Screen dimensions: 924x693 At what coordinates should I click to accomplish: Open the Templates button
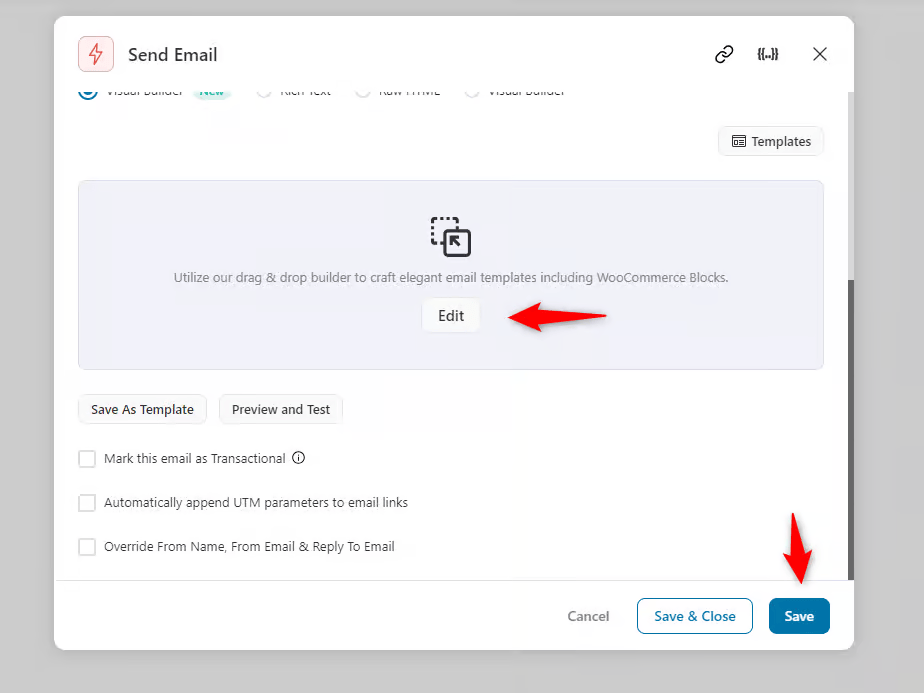[771, 141]
